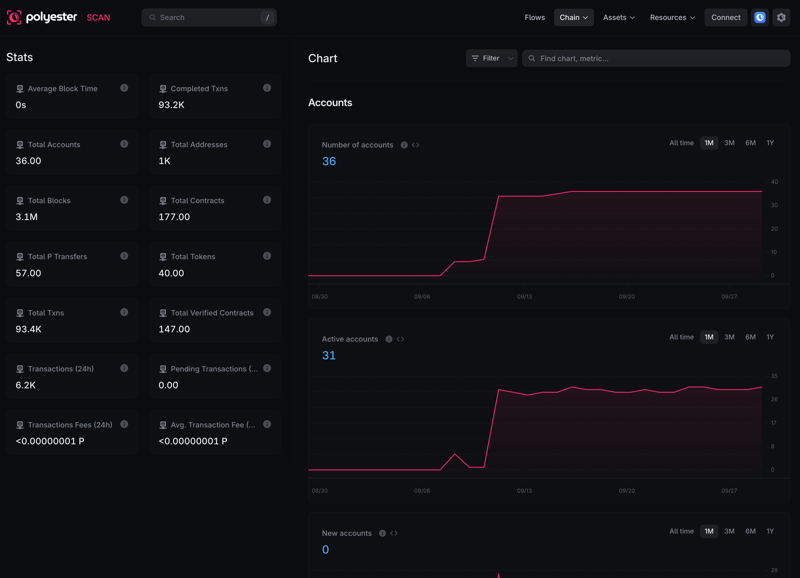This screenshot has width=800, height=578.
Task: Expand the Resources menu
Action: click(x=672, y=17)
